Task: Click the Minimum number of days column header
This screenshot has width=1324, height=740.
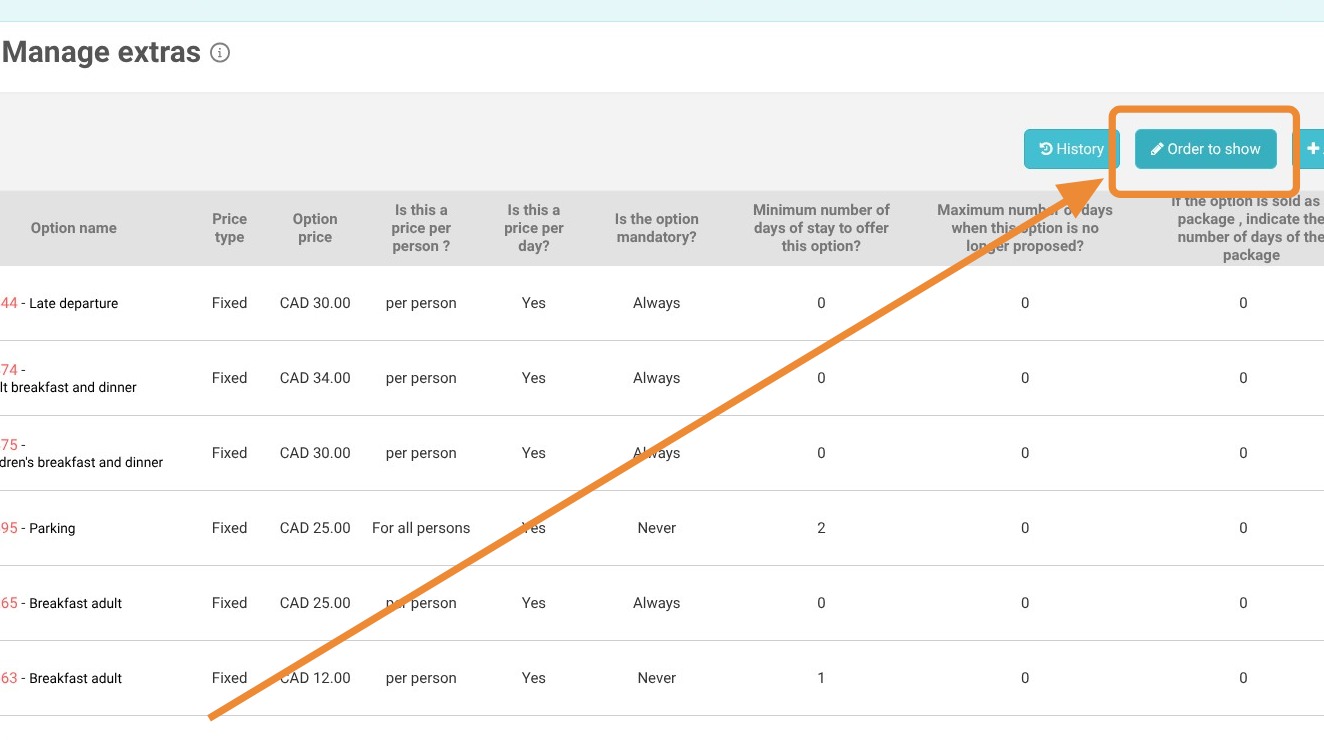Action: (x=821, y=228)
